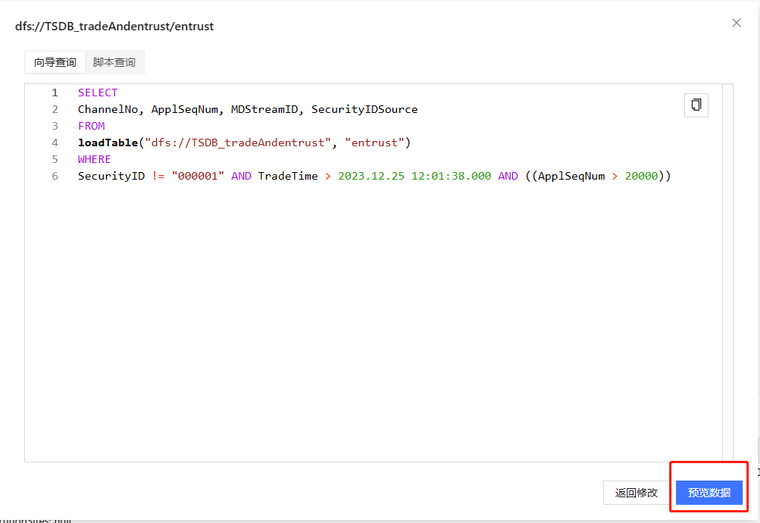
Task: Click line number 4 in the gutter
Action: (55, 143)
